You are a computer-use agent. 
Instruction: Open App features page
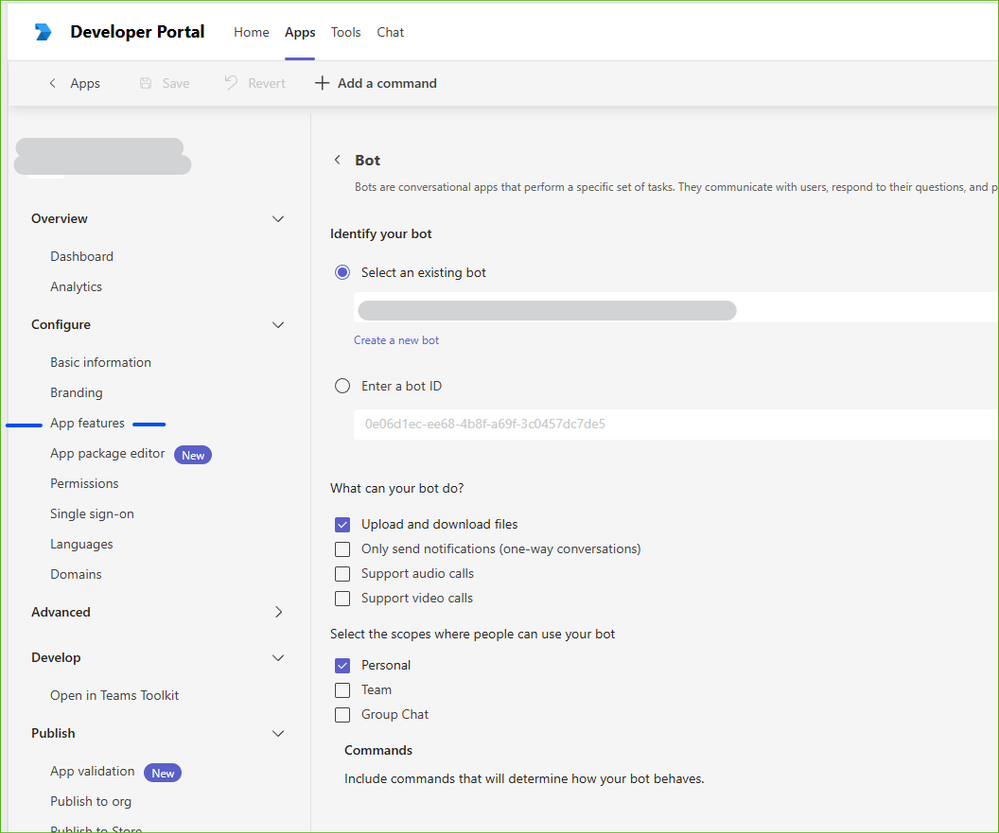pyautogui.click(x=87, y=423)
